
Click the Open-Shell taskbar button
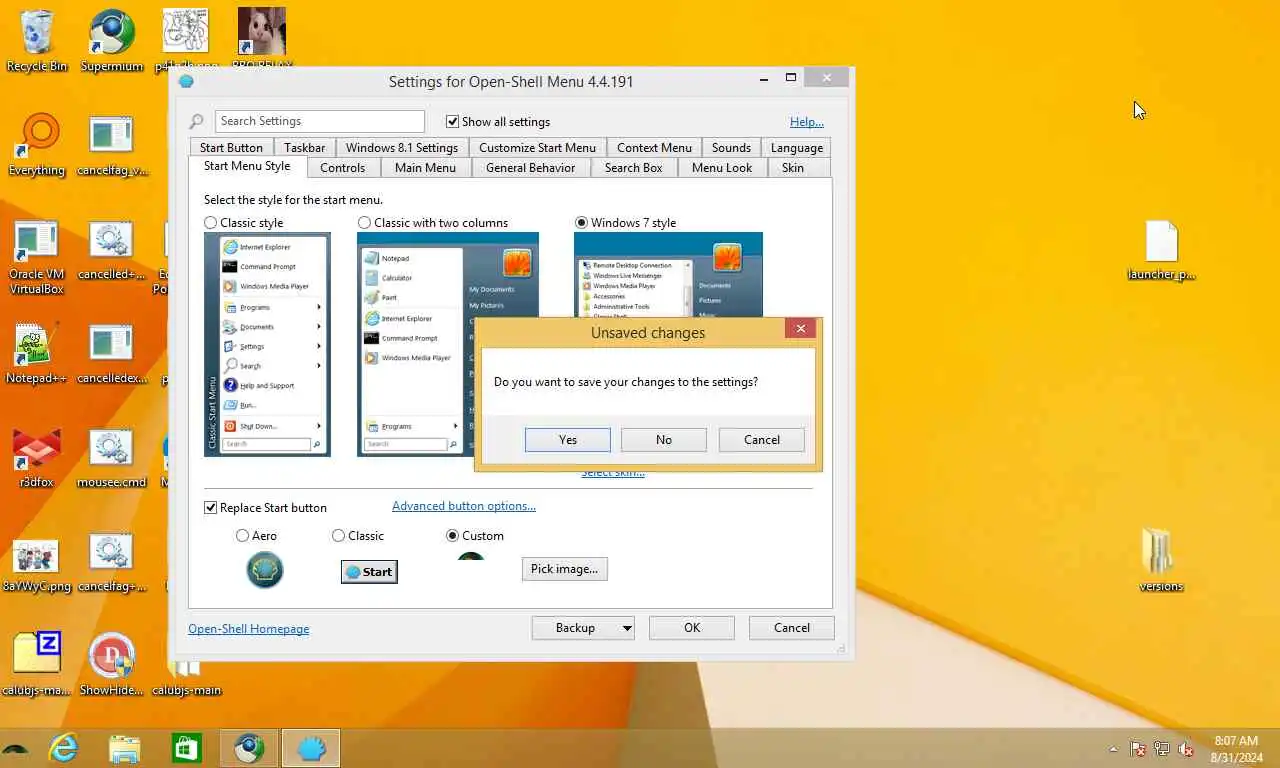pyautogui.click(x=311, y=748)
